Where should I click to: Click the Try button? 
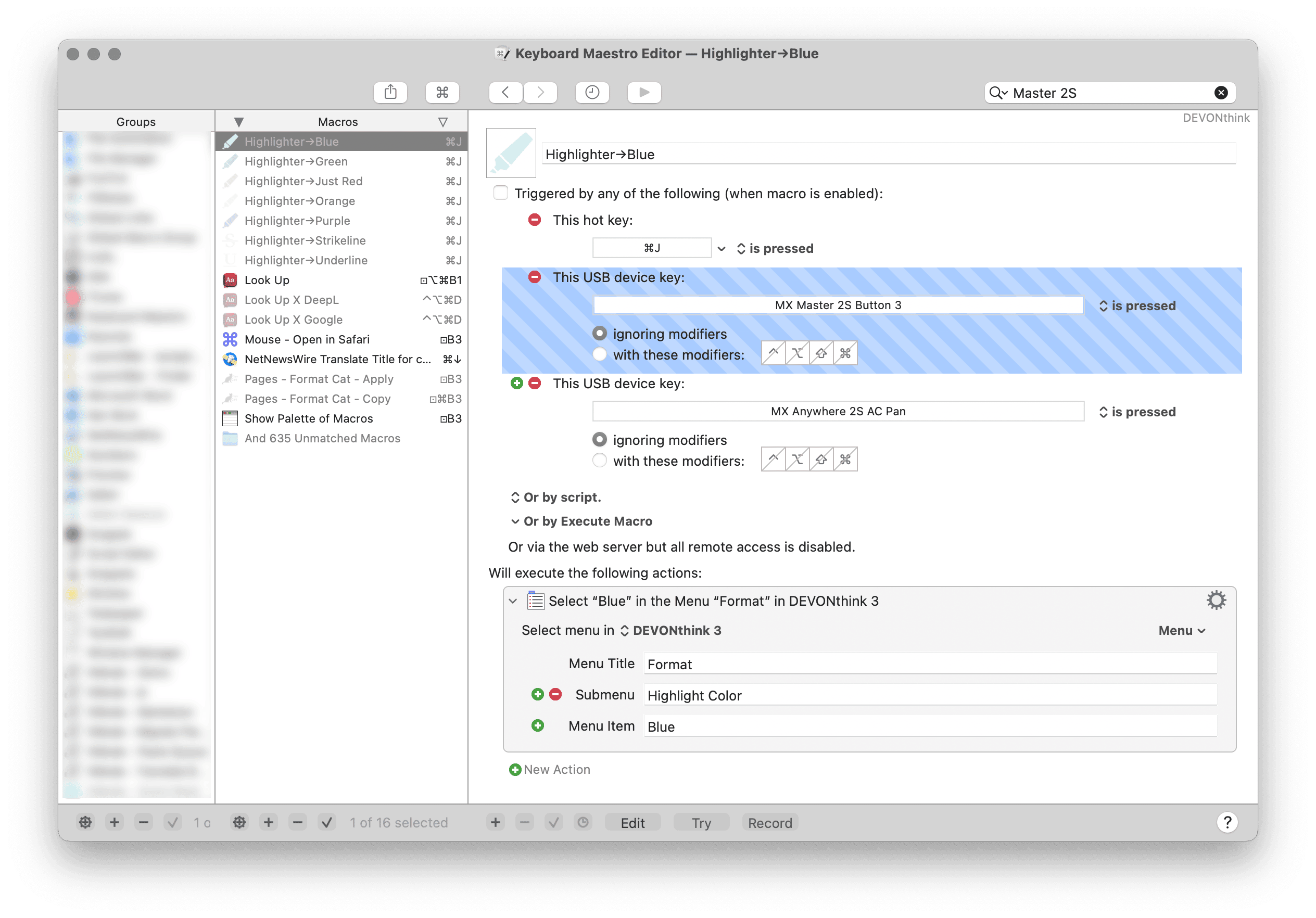[x=701, y=823]
